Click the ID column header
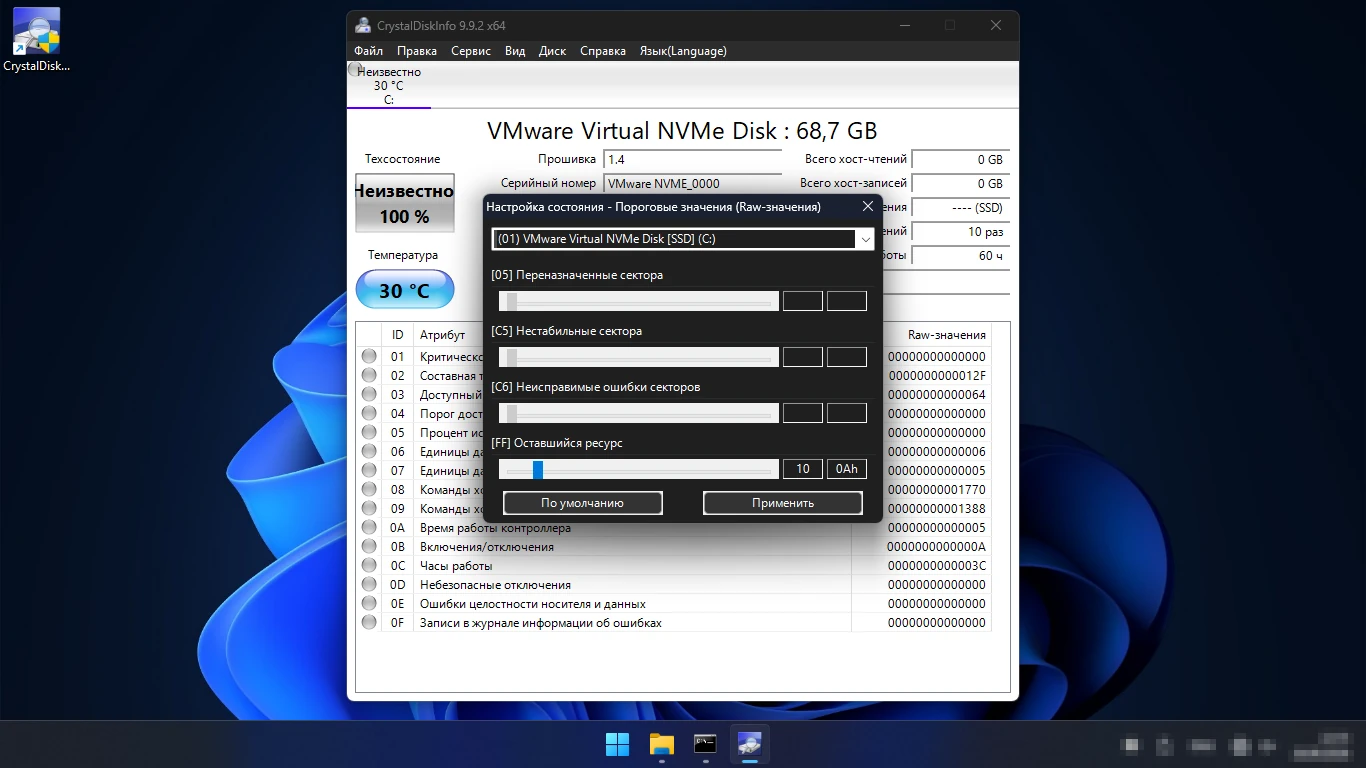1366x768 pixels. coord(398,335)
